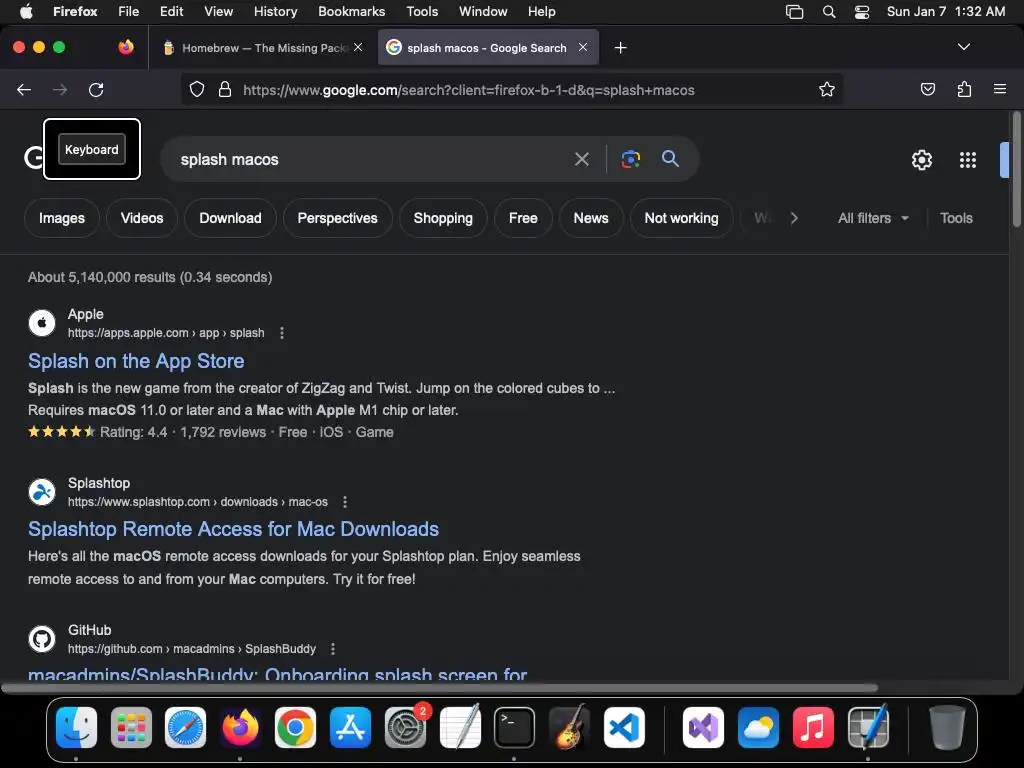
Task: Open Launchpad from the Dock
Action: click(x=131, y=728)
